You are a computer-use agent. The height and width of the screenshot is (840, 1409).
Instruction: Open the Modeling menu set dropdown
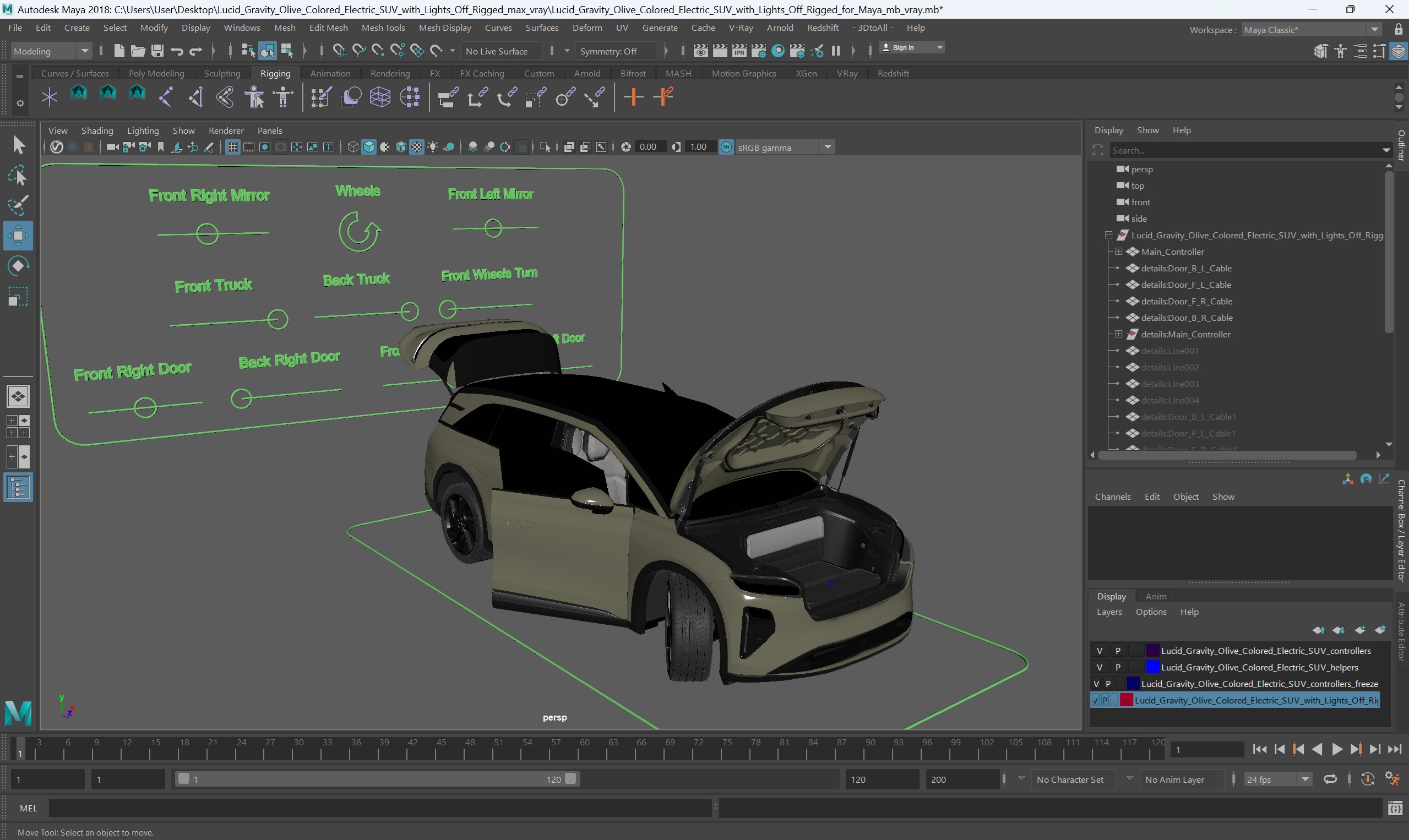click(x=51, y=51)
